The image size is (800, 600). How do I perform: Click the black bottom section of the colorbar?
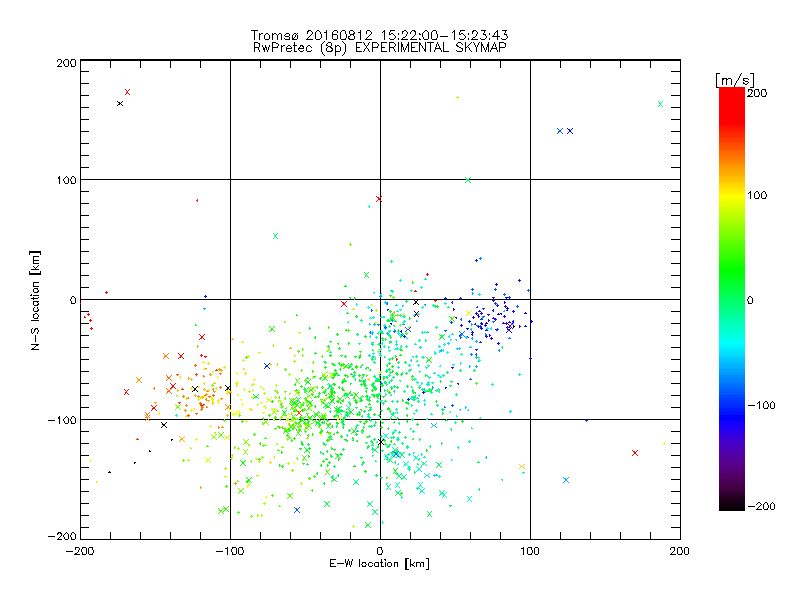click(x=732, y=503)
